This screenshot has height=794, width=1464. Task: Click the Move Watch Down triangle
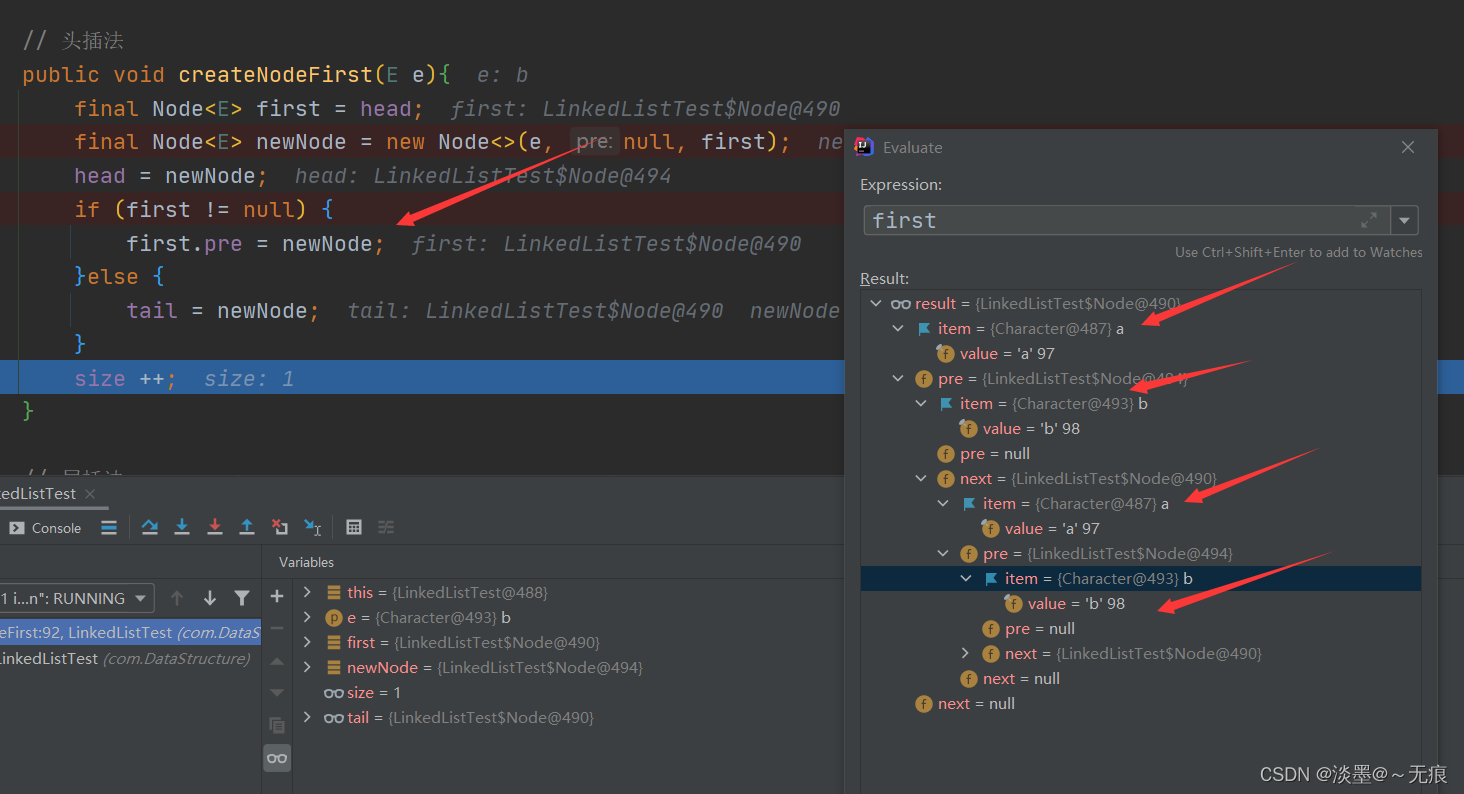pyautogui.click(x=277, y=693)
